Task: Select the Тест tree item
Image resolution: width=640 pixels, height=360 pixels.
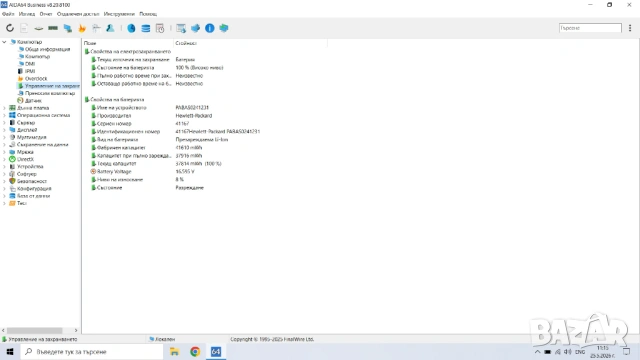Action: (22, 203)
